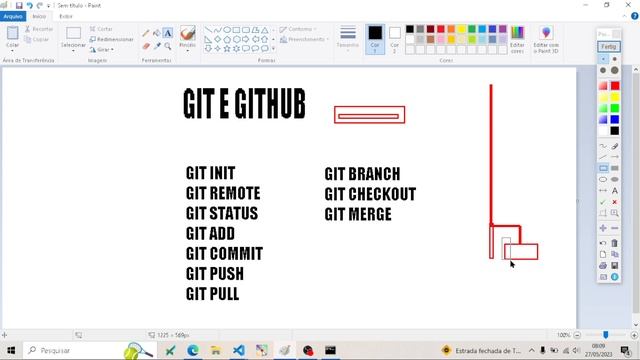Choose largest pen size dot in floating toolbar
640x360 pixels.
pyautogui.click(x=615, y=71)
